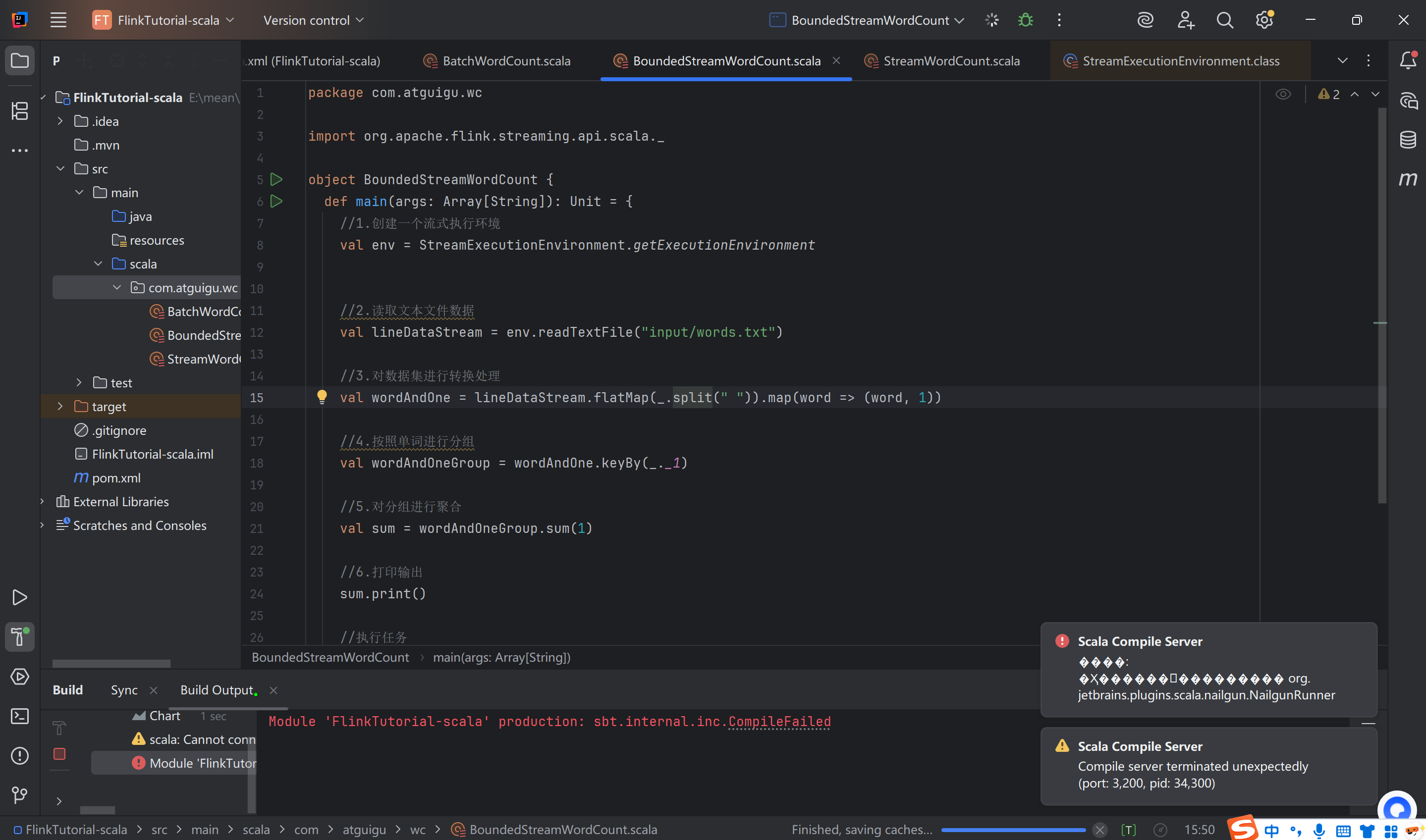Expand the target folder in project tree
The width and height of the screenshot is (1426, 840).
pos(60,407)
